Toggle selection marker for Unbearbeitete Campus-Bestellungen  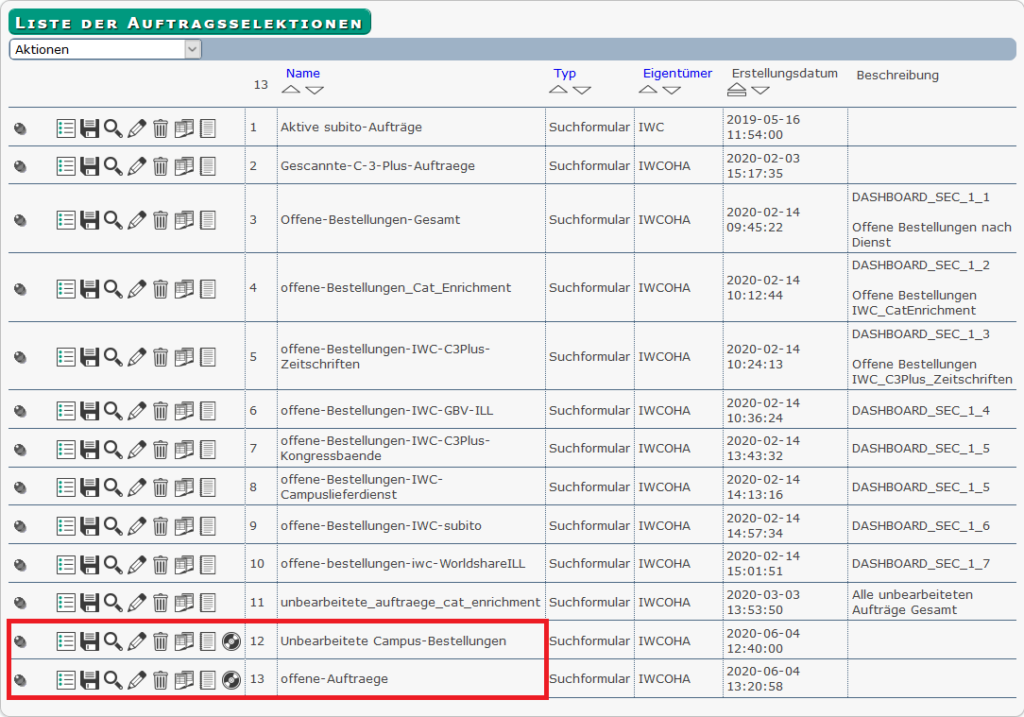[x=21, y=642]
